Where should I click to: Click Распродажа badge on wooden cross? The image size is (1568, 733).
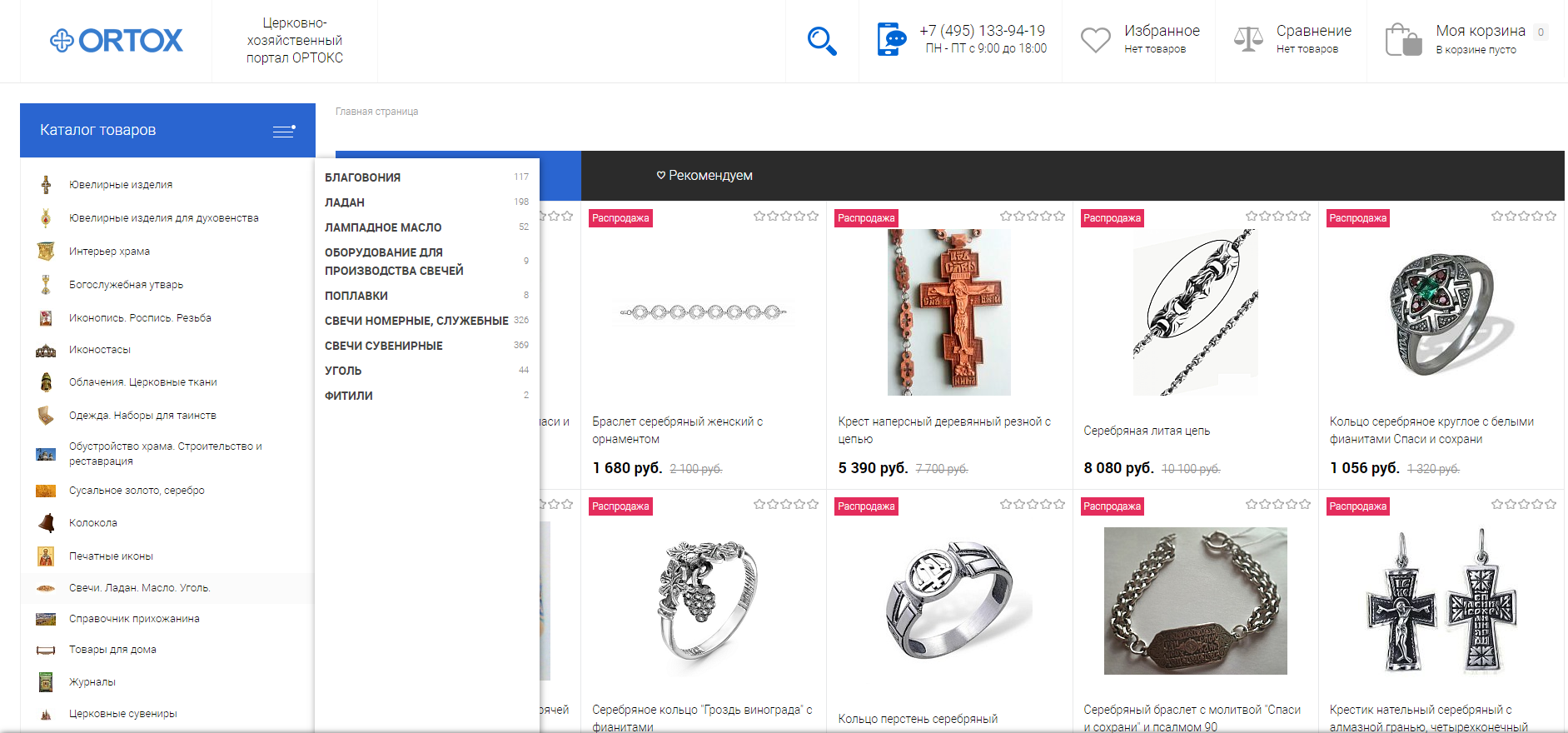(x=866, y=218)
